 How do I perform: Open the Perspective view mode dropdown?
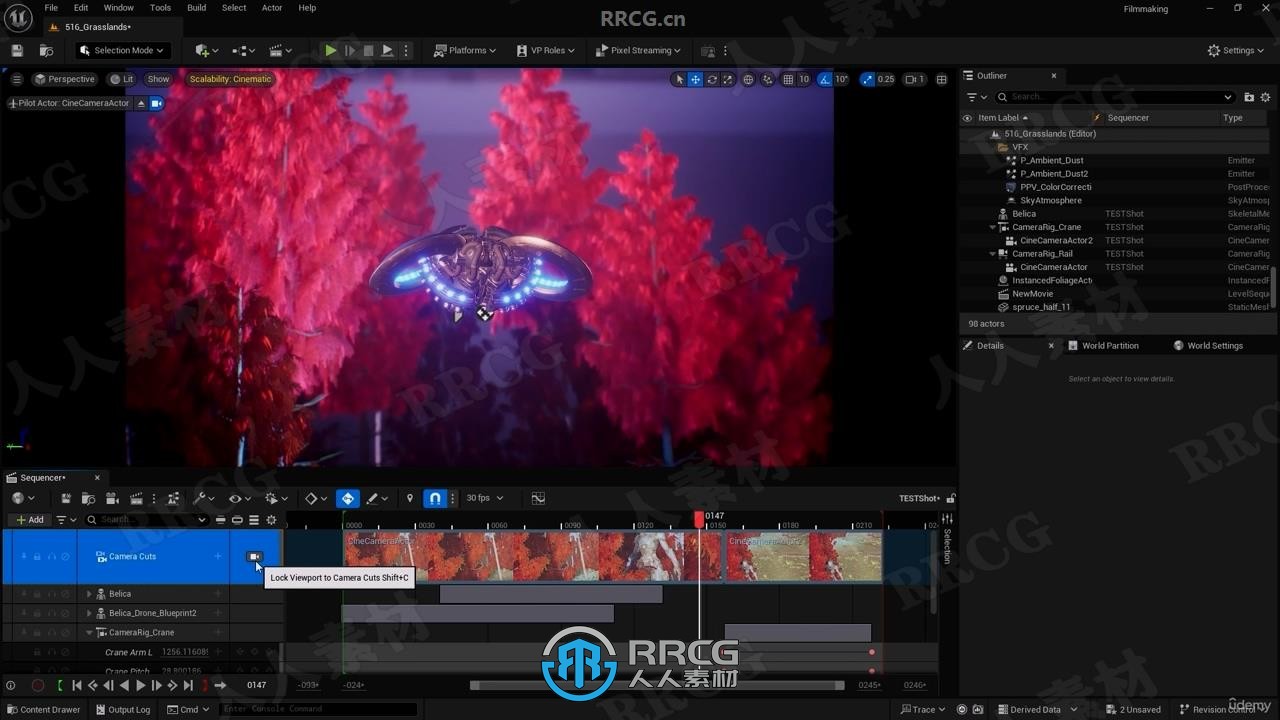click(x=64, y=79)
